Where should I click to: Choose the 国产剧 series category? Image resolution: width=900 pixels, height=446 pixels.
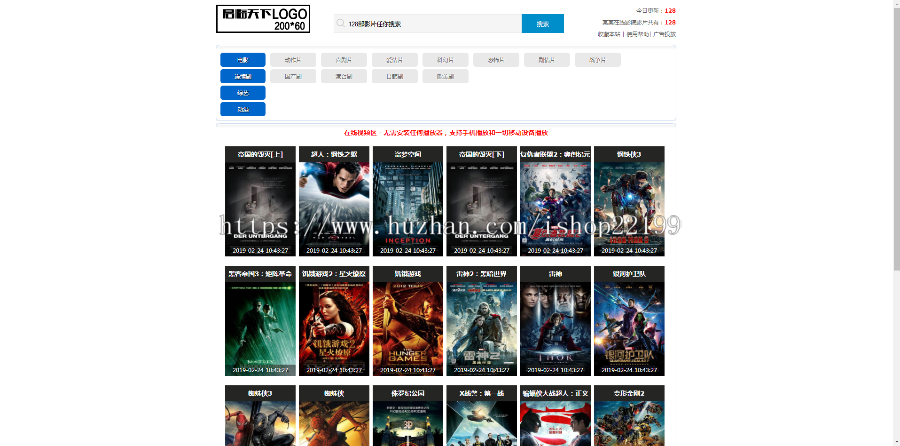click(293, 76)
